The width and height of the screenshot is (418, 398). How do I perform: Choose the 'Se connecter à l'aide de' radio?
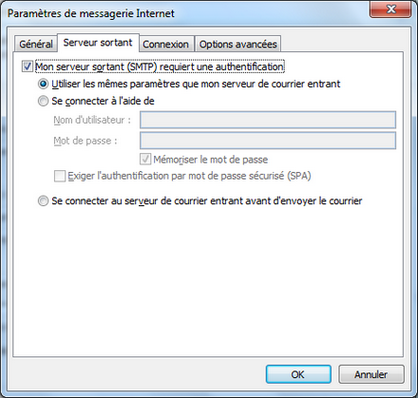(43, 101)
